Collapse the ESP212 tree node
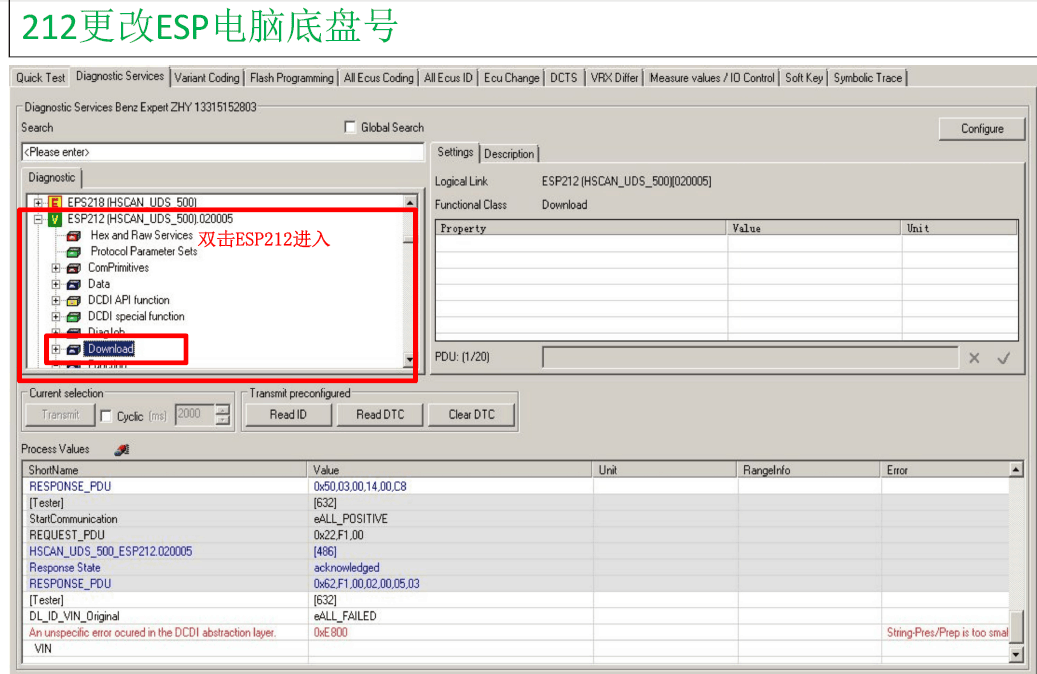This screenshot has width=1037, height=674. click(38, 219)
